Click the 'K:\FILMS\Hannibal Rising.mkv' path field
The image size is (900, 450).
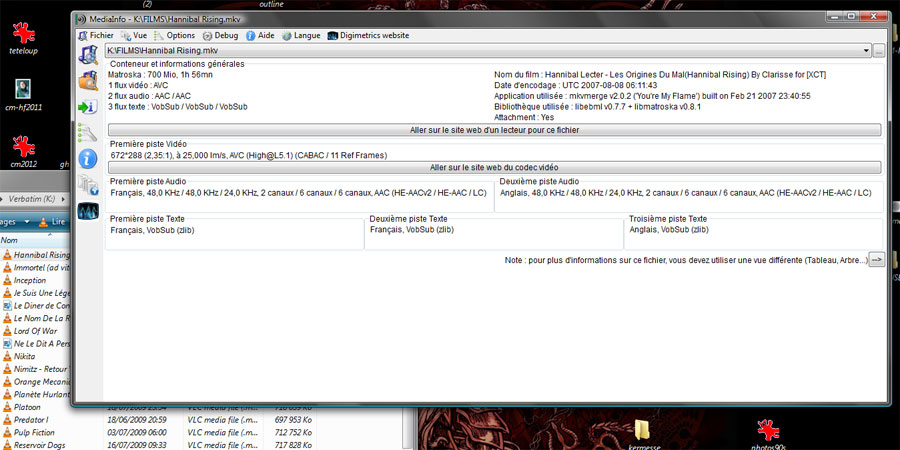point(488,51)
